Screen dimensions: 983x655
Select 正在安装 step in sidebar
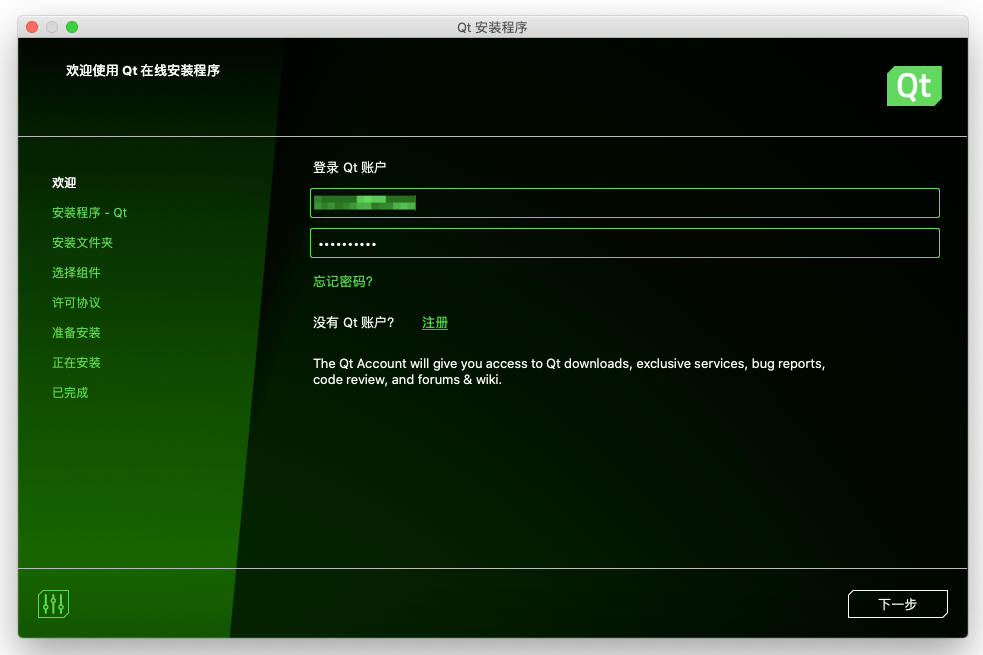point(76,363)
